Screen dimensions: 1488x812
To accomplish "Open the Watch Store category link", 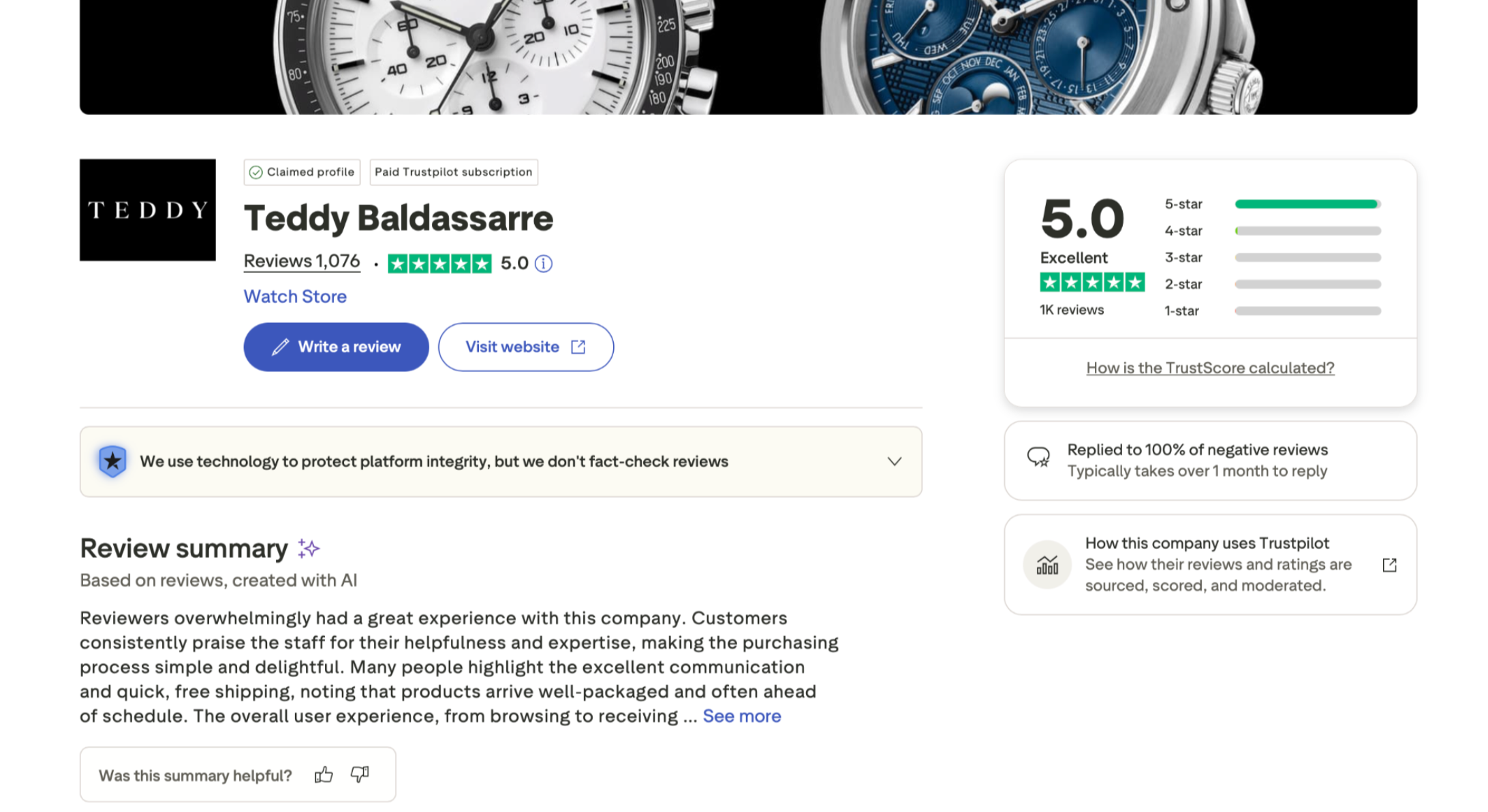I will coord(295,296).
